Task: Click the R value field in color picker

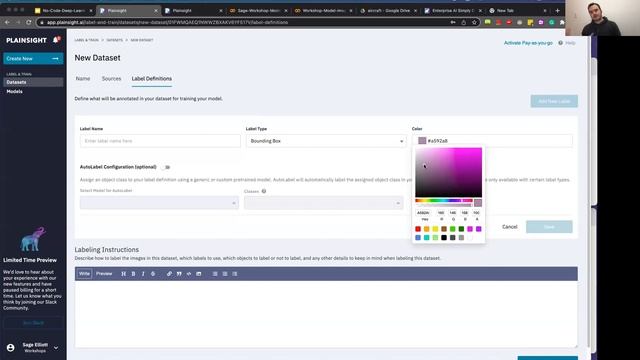Action: (x=441, y=213)
